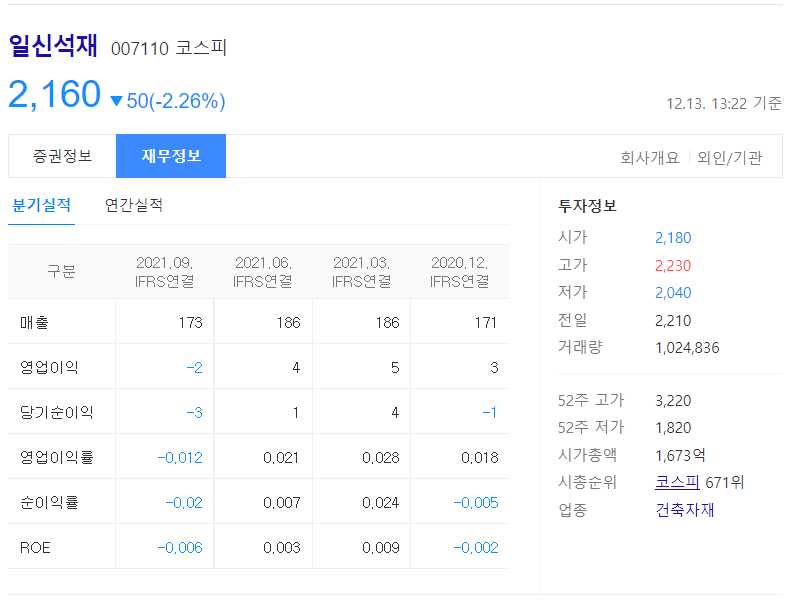The width and height of the screenshot is (793, 600).
Task: Click the 투자정보 section heading
Action: [587, 206]
